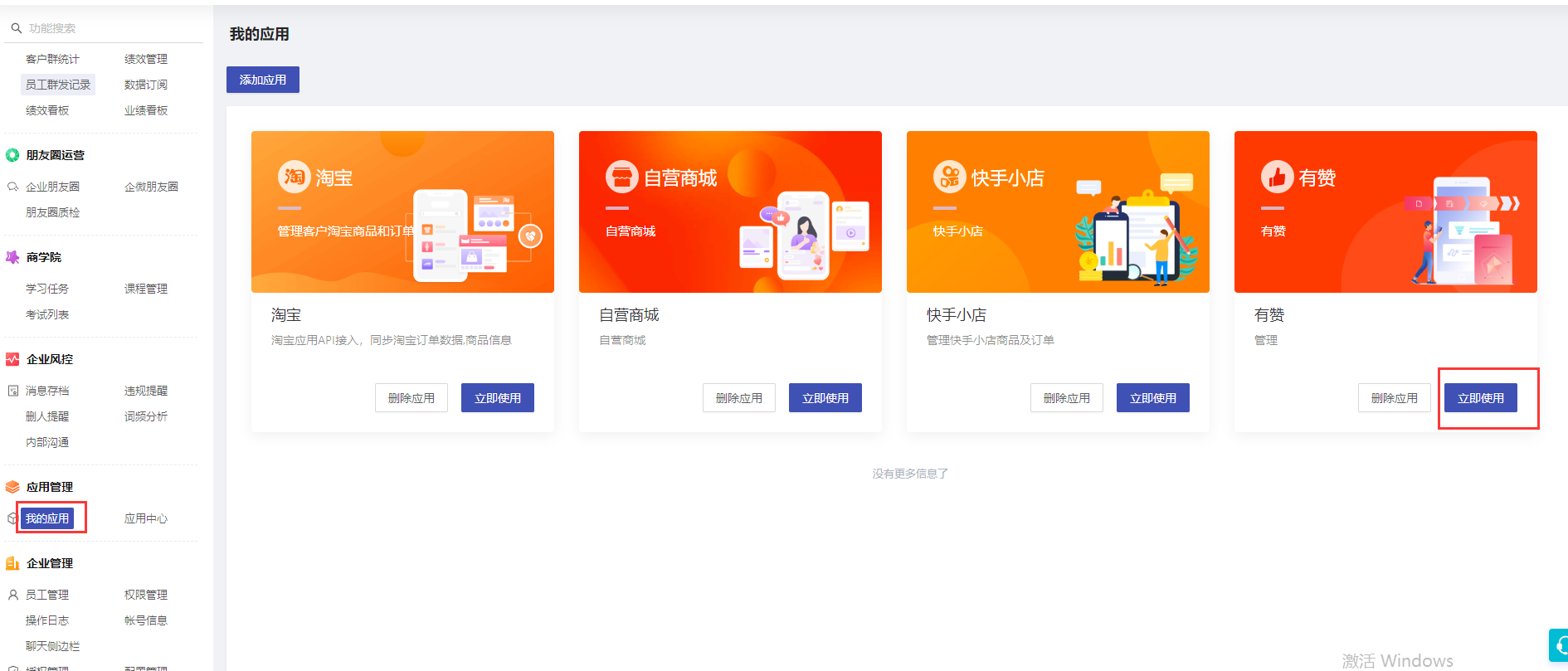
Task: Open 内部沟通 menu item
Action: click(47, 442)
